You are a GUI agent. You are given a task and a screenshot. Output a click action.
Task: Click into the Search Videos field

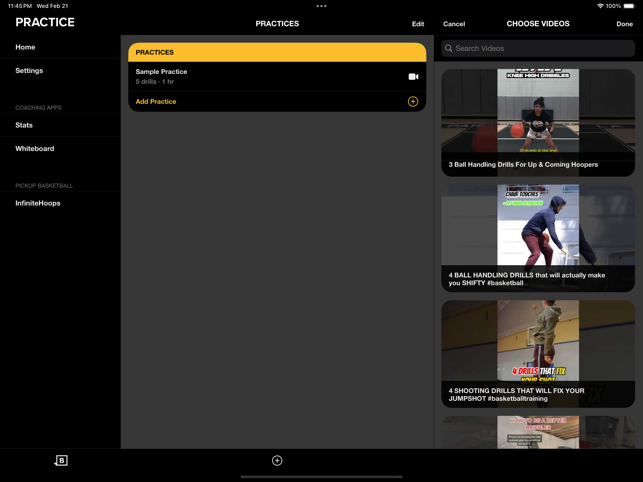[x=538, y=48]
